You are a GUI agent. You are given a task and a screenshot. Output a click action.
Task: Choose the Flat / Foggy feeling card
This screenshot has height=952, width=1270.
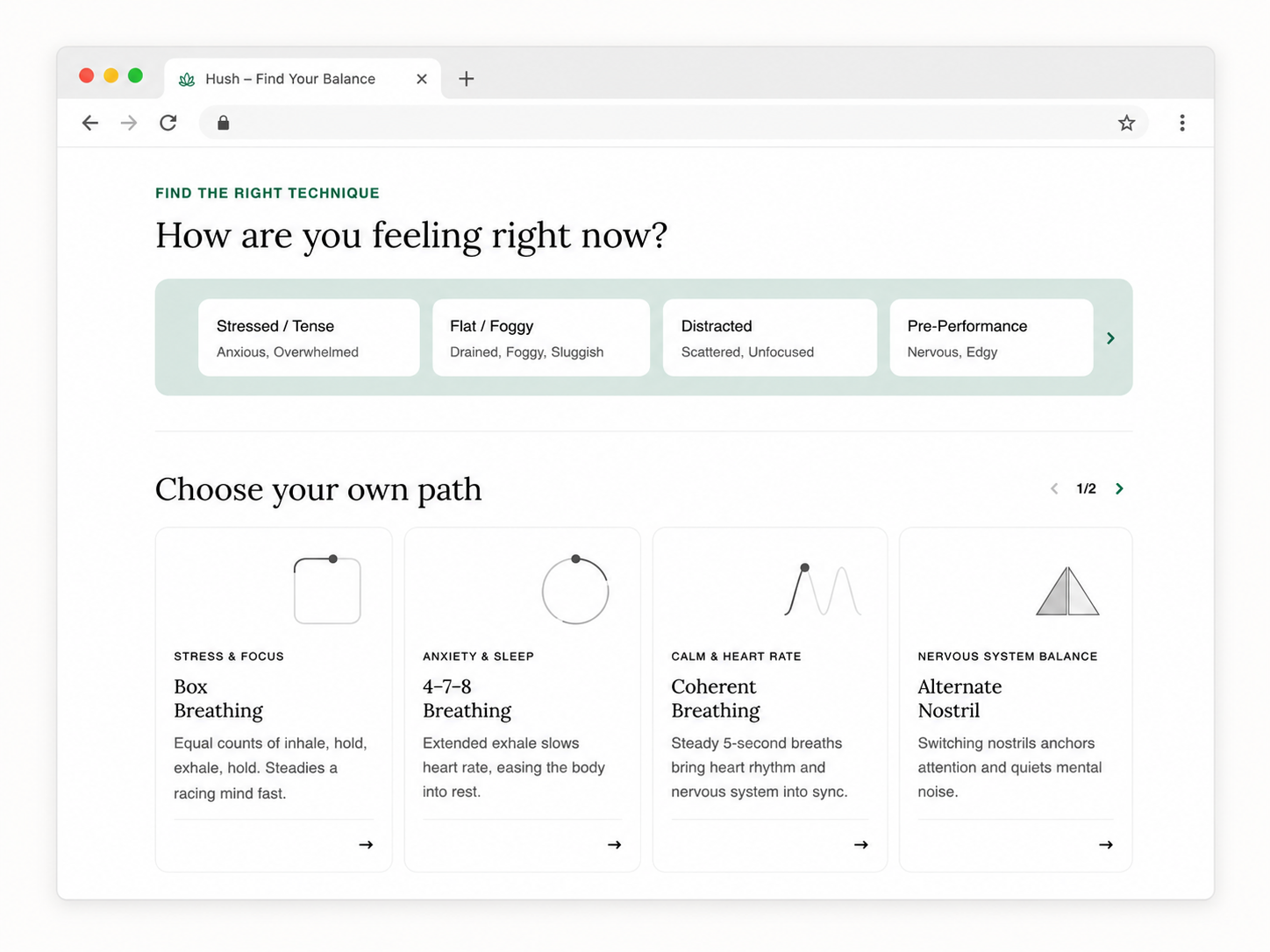coord(541,337)
